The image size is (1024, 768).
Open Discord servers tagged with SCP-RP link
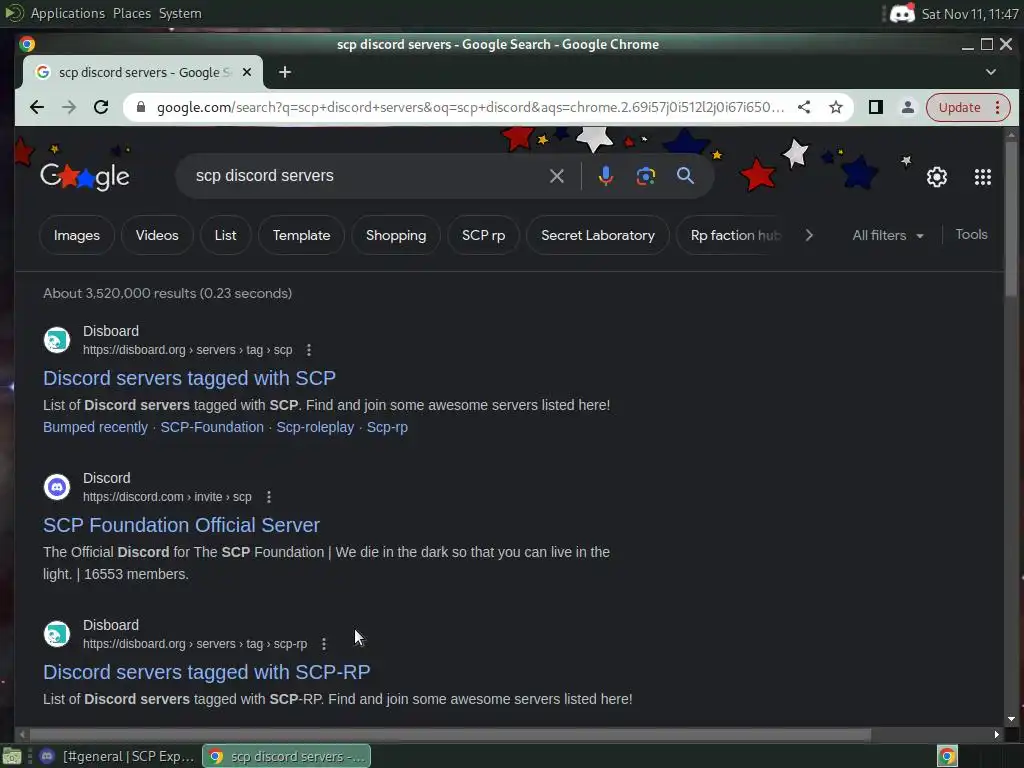(206, 672)
